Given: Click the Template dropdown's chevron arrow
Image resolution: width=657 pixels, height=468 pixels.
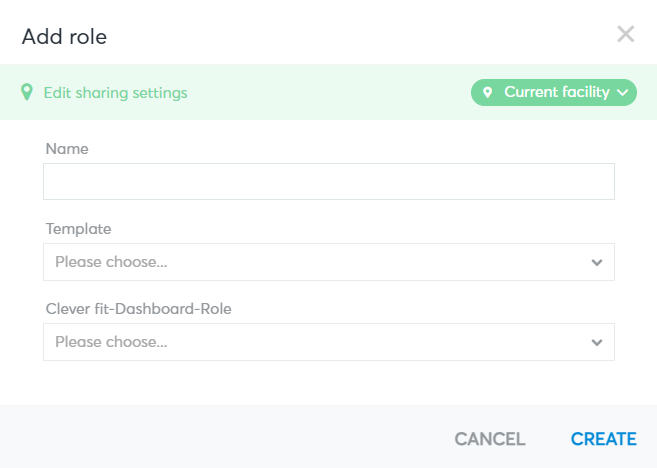Looking at the screenshot, I should [x=597, y=263].
